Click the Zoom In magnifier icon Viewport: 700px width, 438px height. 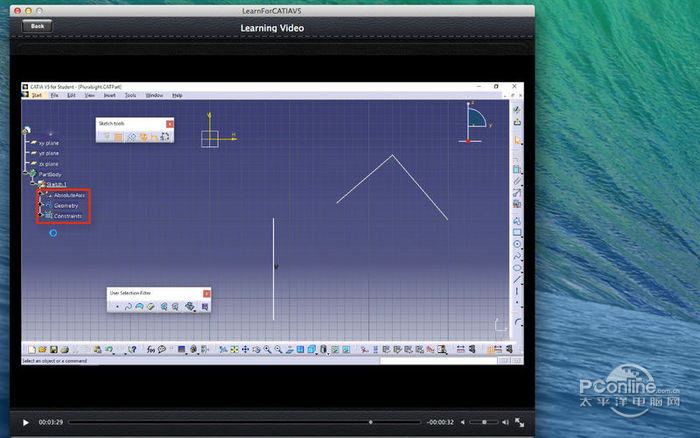[x=267, y=349]
